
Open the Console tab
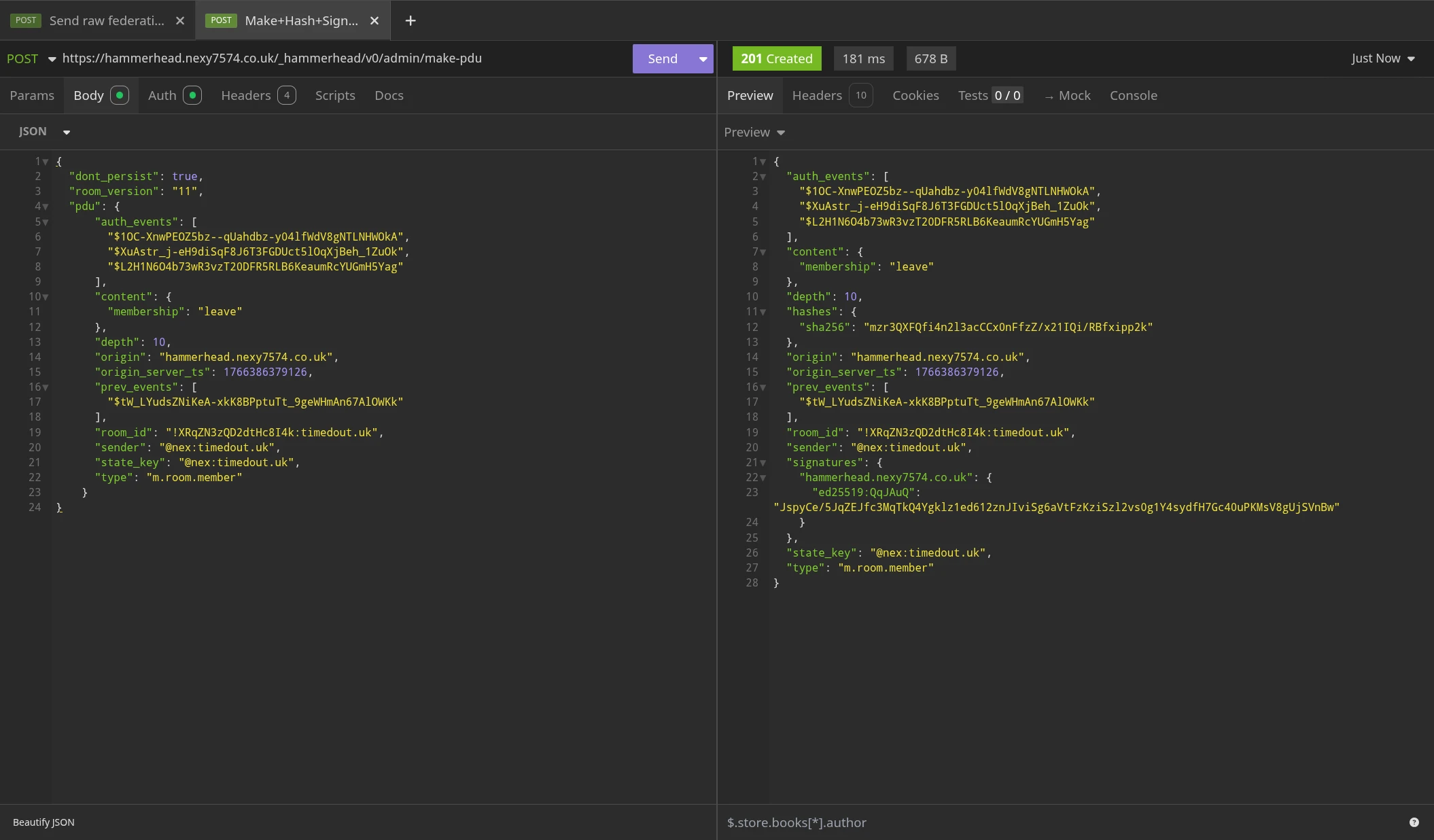click(x=1133, y=96)
